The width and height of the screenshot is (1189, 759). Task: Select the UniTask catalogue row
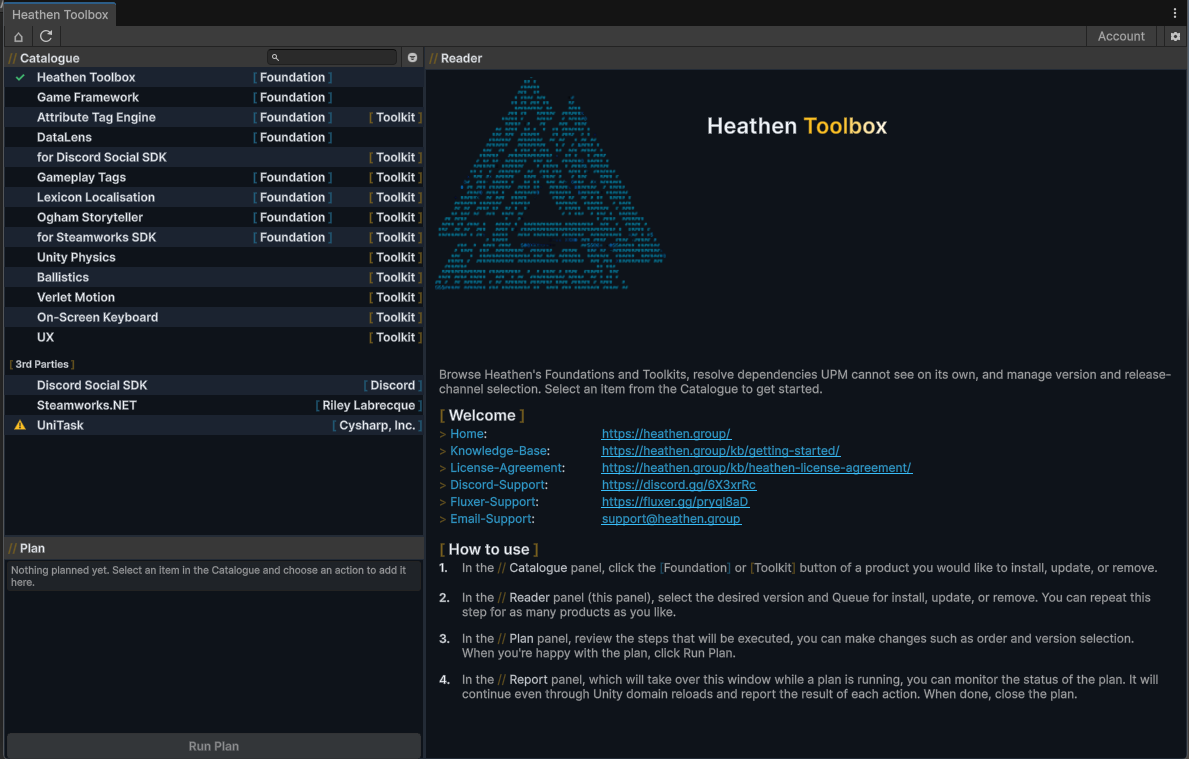point(214,425)
